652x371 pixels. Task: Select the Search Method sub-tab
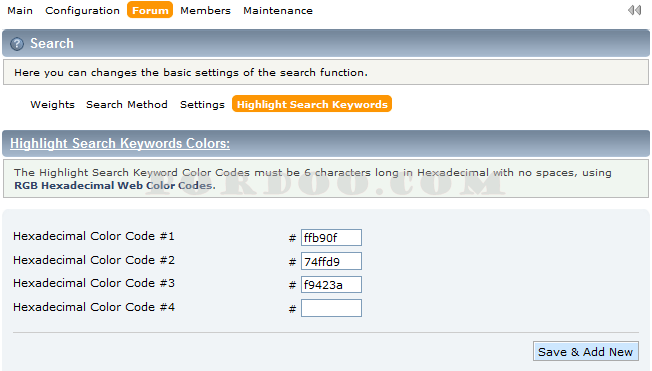click(x=127, y=104)
